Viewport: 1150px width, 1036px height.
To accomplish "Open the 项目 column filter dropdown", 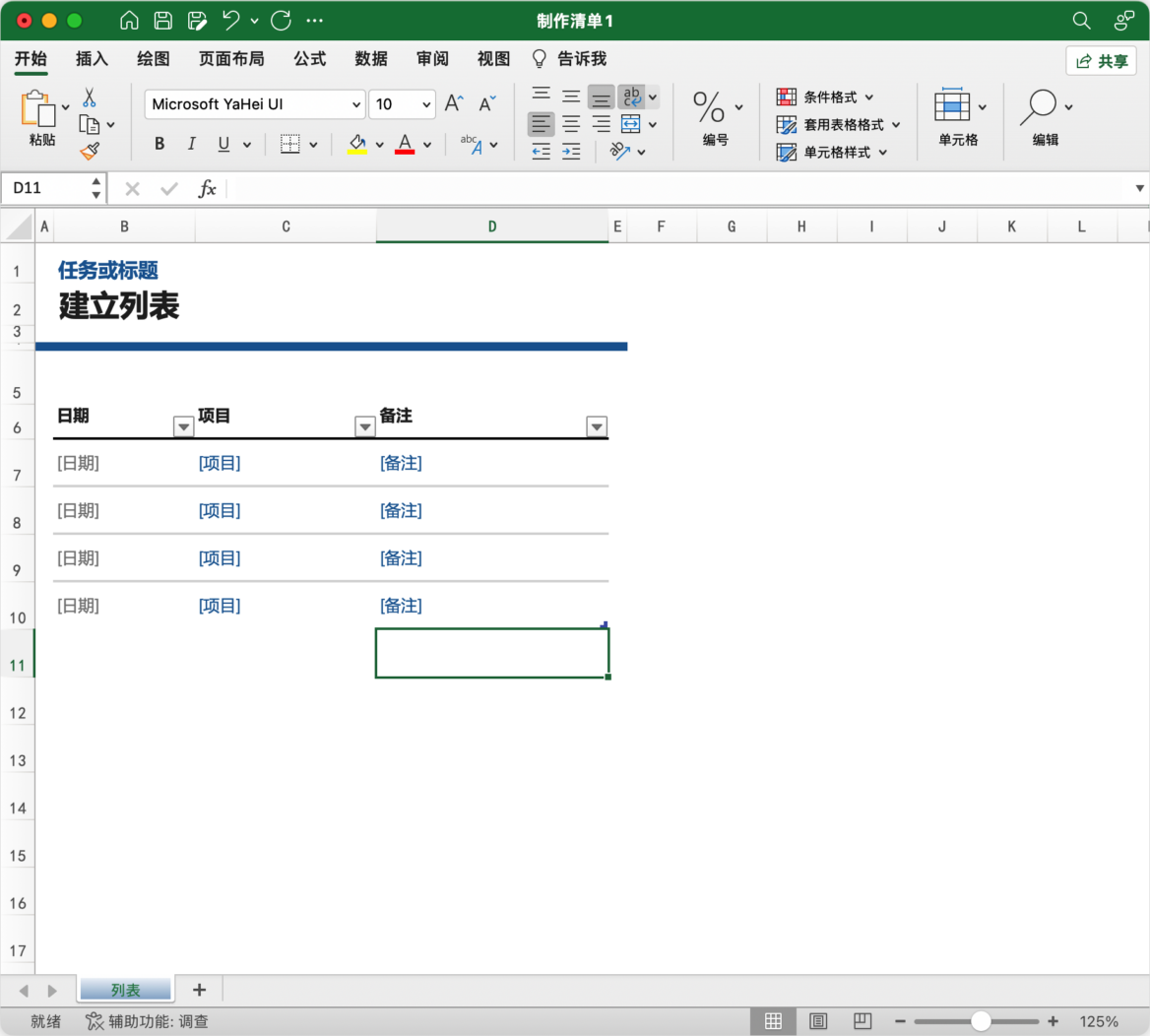I will tap(364, 426).
